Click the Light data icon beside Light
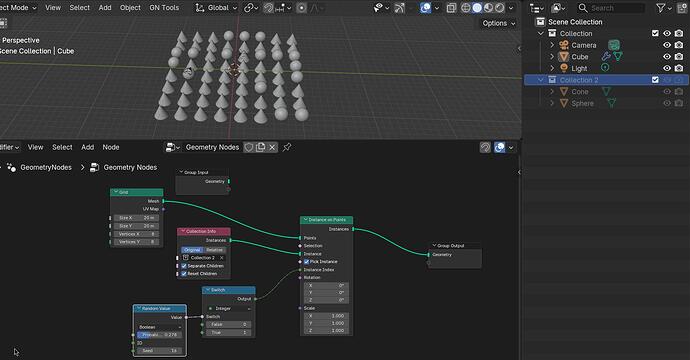690x360 pixels. (606, 68)
